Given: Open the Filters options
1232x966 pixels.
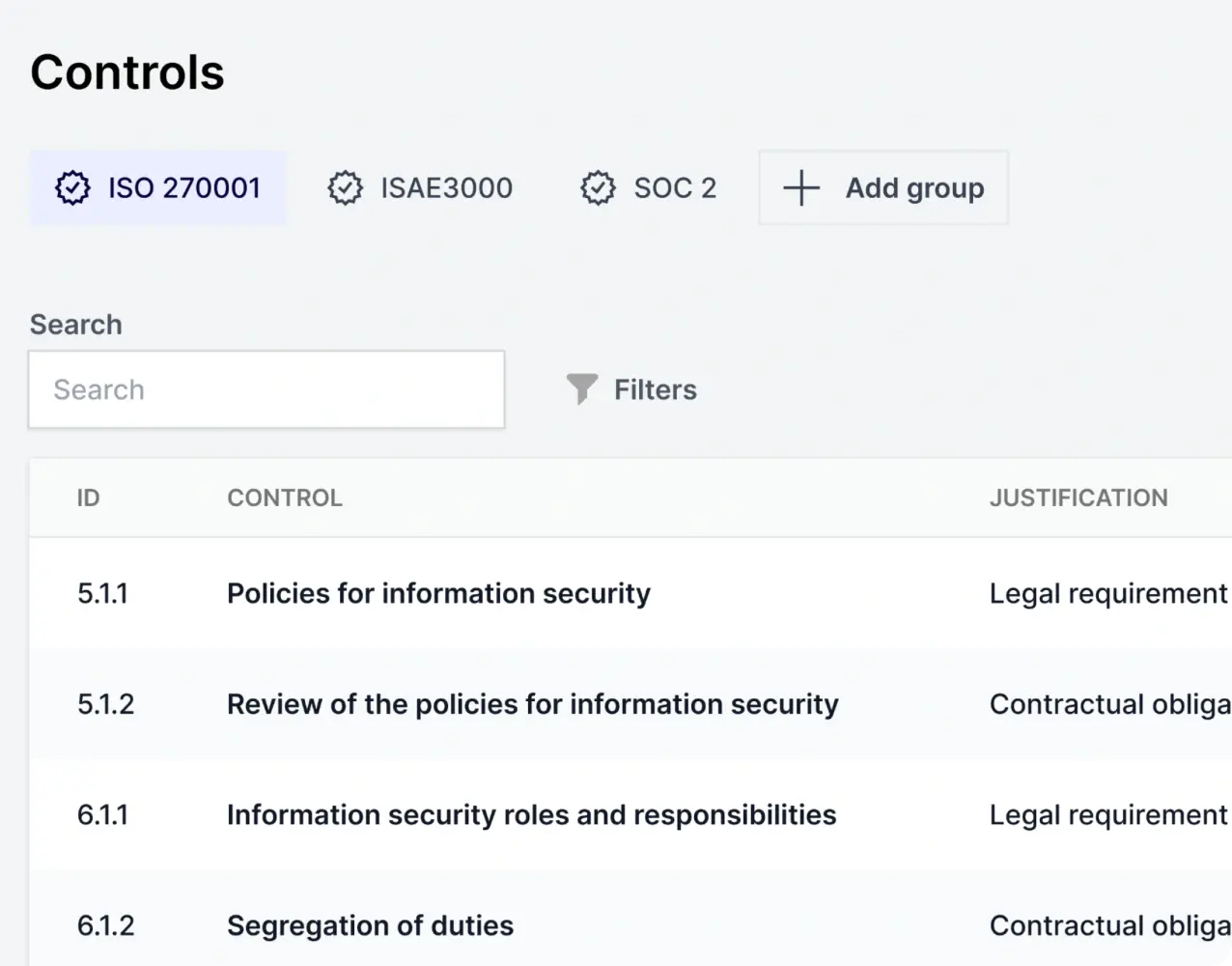Looking at the screenshot, I should [x=655, y=389].
